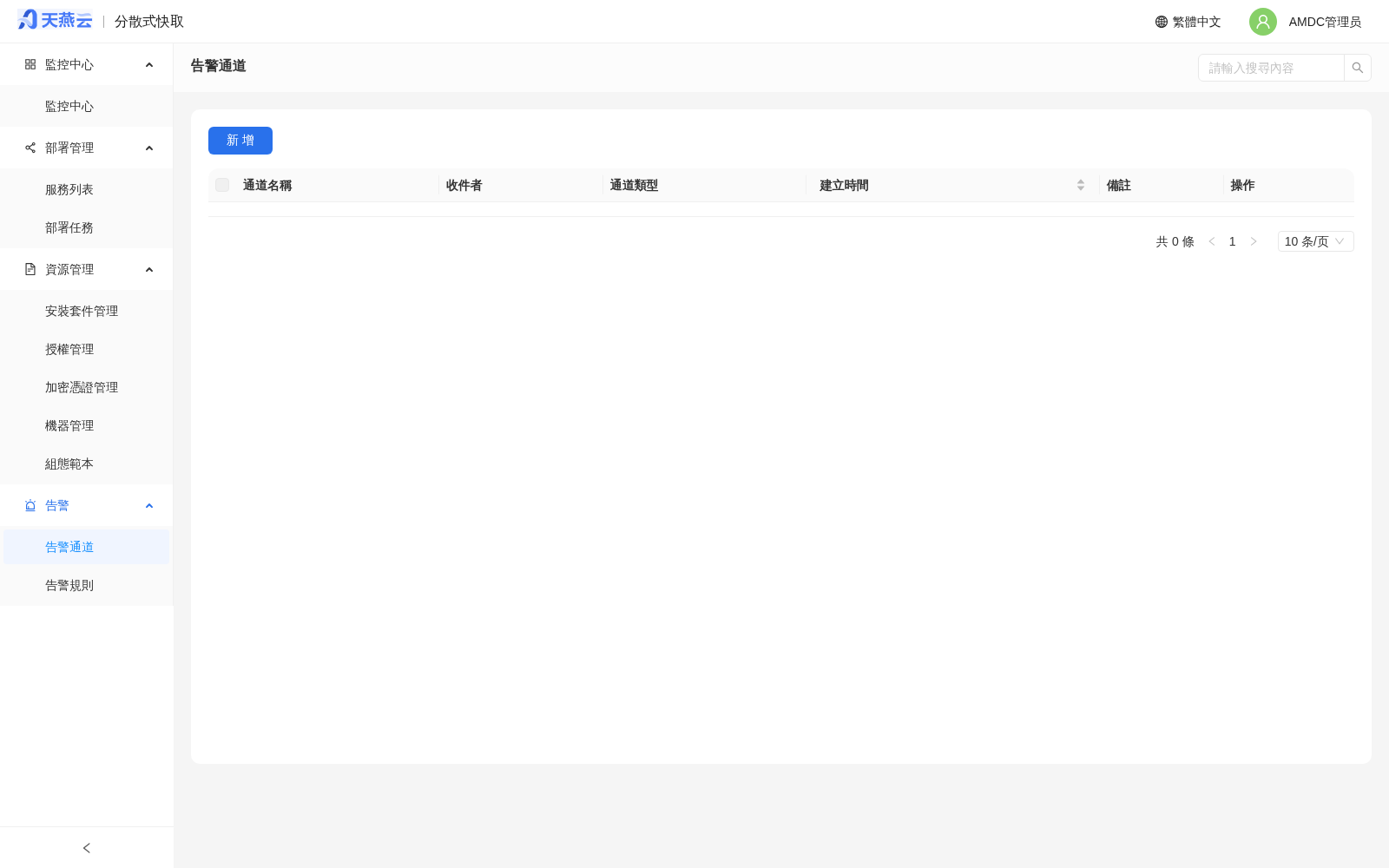Image resolution: width=1389 pixels, height=868 pixels.
Task: Open 加密憑證管理 menu item
Action: [x=87, y=387]
